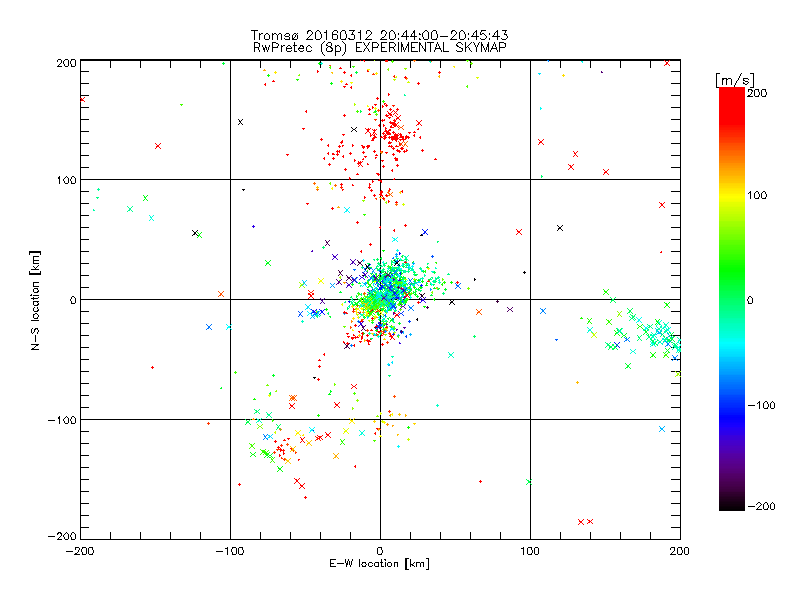Click the -200 tick label on the N-S axis
The image size is (800, 600).
(62, 536)
